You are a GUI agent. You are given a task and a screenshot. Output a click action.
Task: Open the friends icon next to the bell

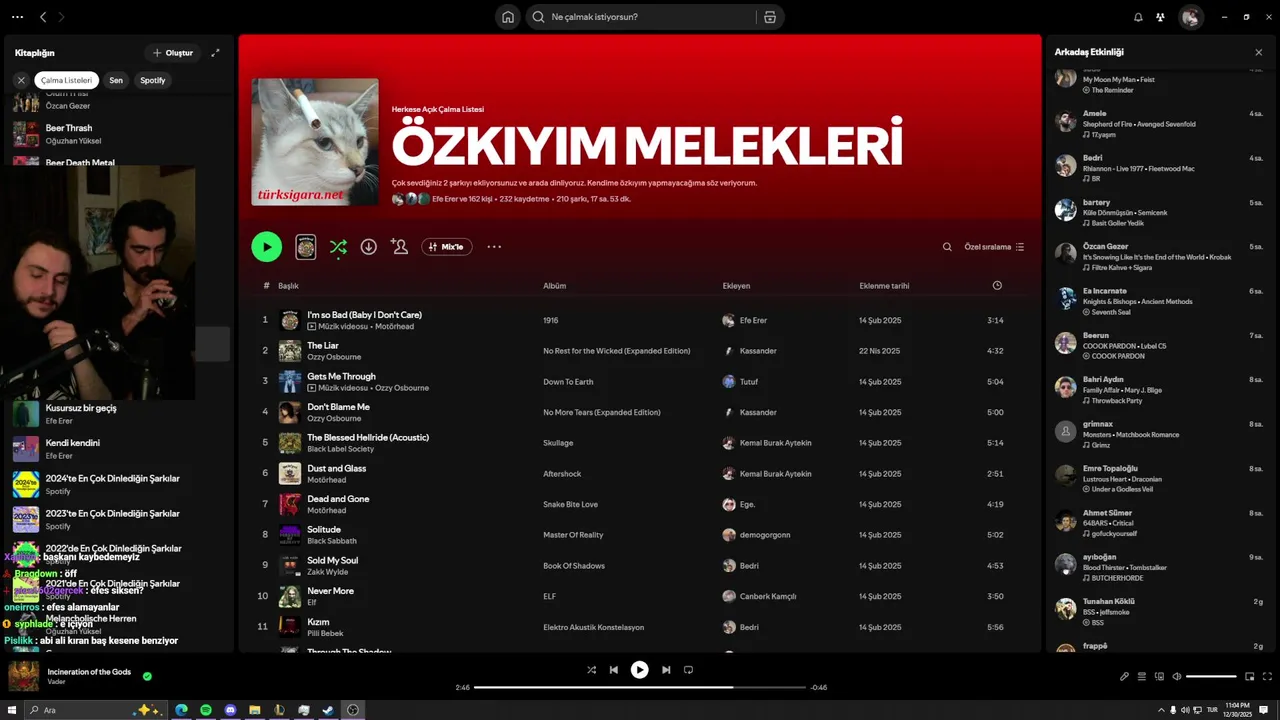pos(1160,17)
